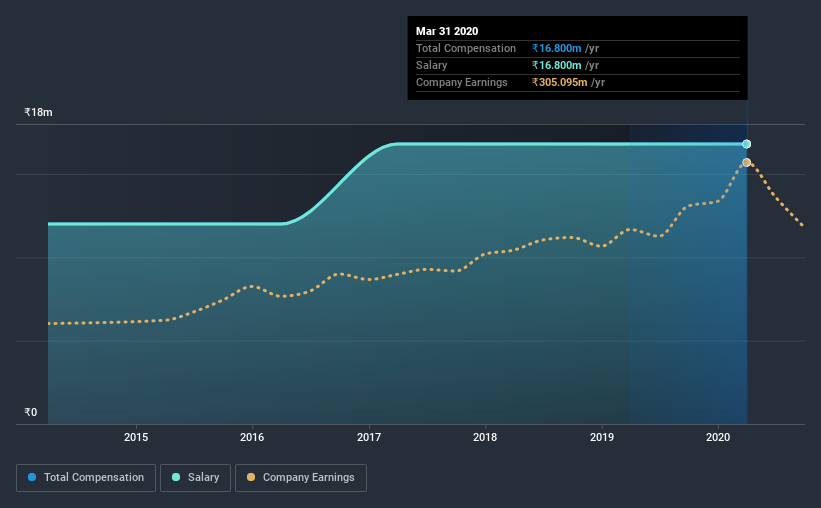This screenshot has height=508, width=821.
Task: Click the ₹305.095m company earnings value
Action: [x=560, y=82]
